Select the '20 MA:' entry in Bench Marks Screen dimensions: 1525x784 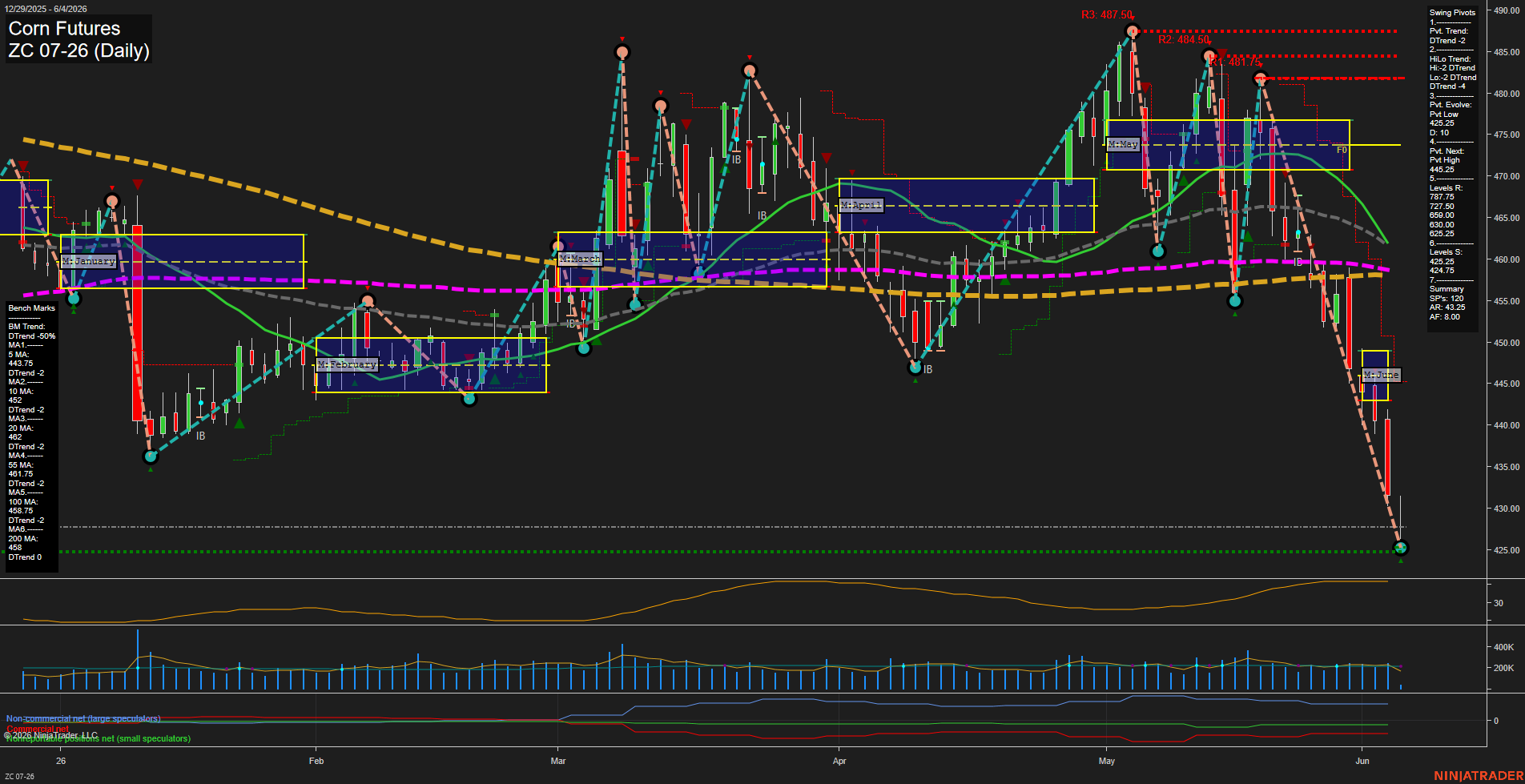(x=21, y=428)
